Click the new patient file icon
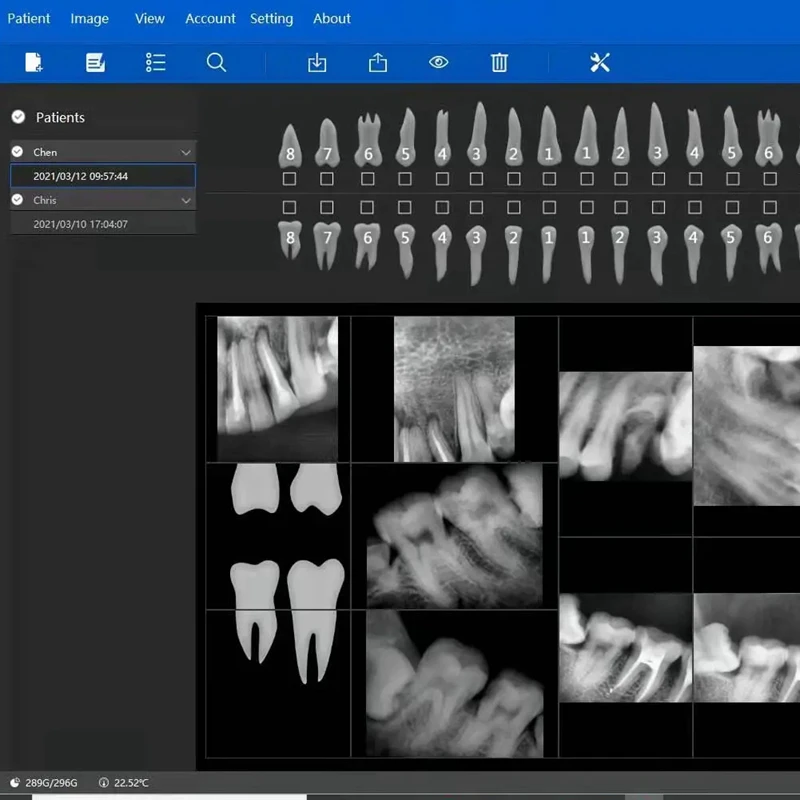 click(34, 63)
